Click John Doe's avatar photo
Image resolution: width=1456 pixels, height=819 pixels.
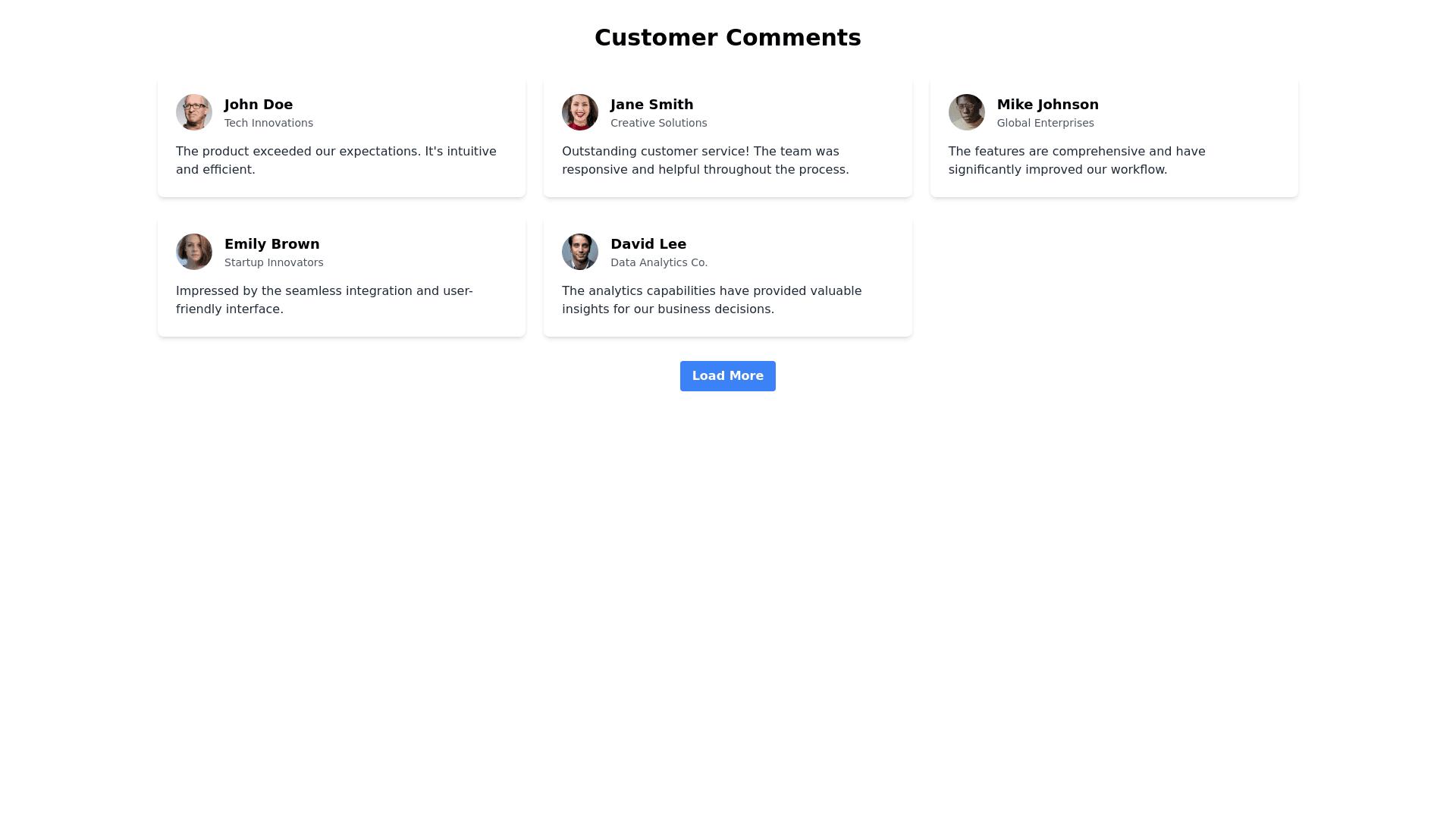click(194, 112)
